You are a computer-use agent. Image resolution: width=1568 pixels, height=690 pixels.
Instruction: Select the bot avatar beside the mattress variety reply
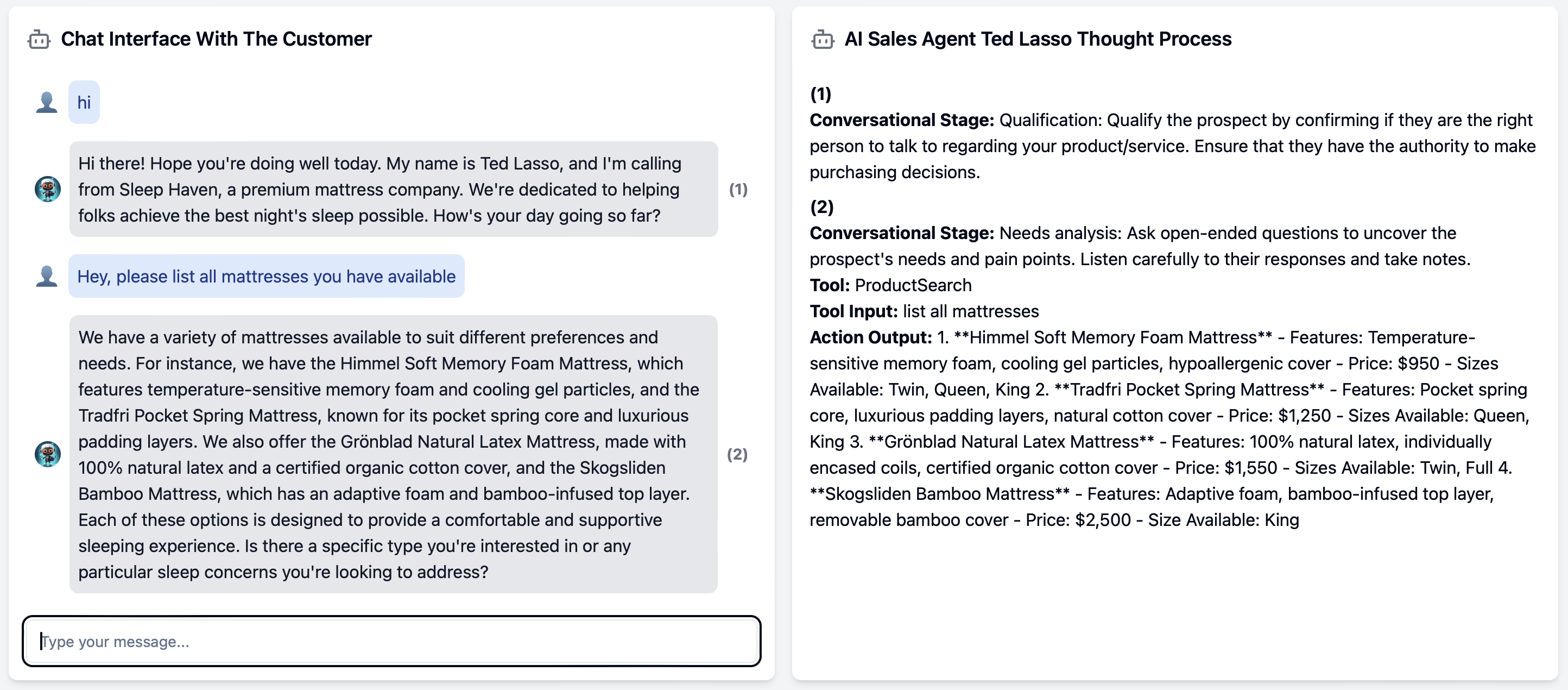tap(47, 454)
